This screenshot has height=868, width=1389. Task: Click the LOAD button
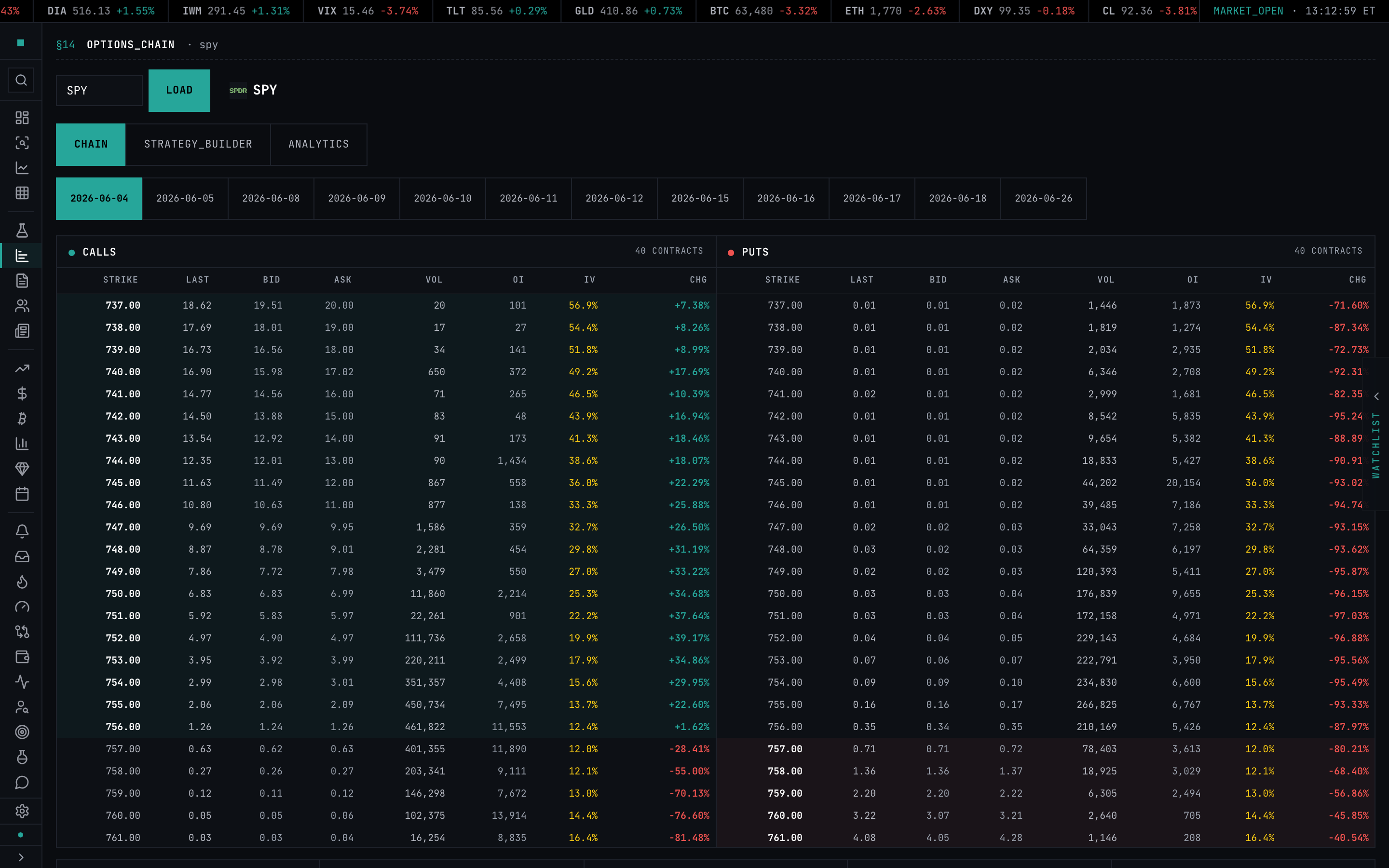[179, 91]
